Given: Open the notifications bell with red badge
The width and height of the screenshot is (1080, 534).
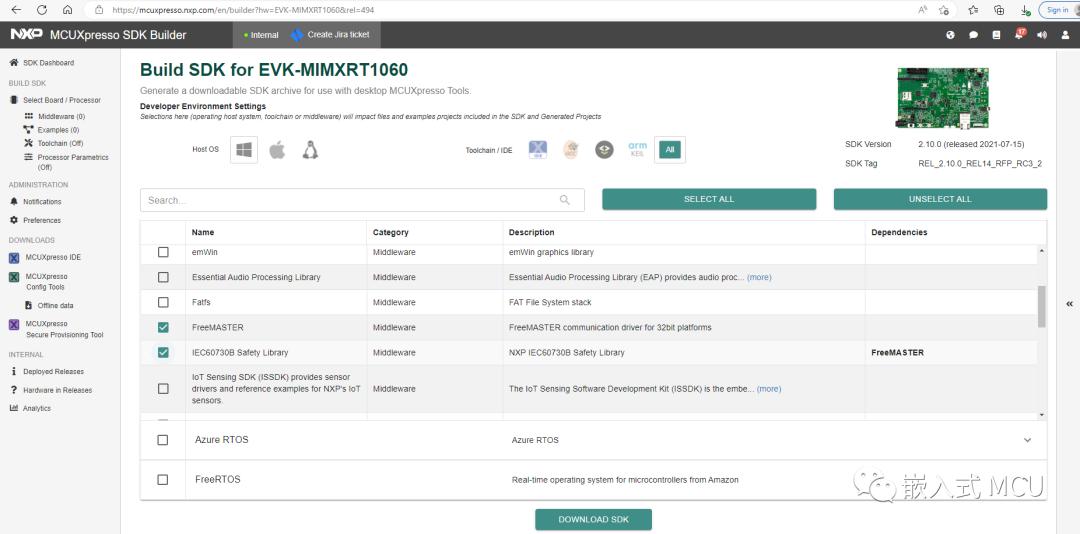Looking at the screenshot, I should click(1019, 34).
